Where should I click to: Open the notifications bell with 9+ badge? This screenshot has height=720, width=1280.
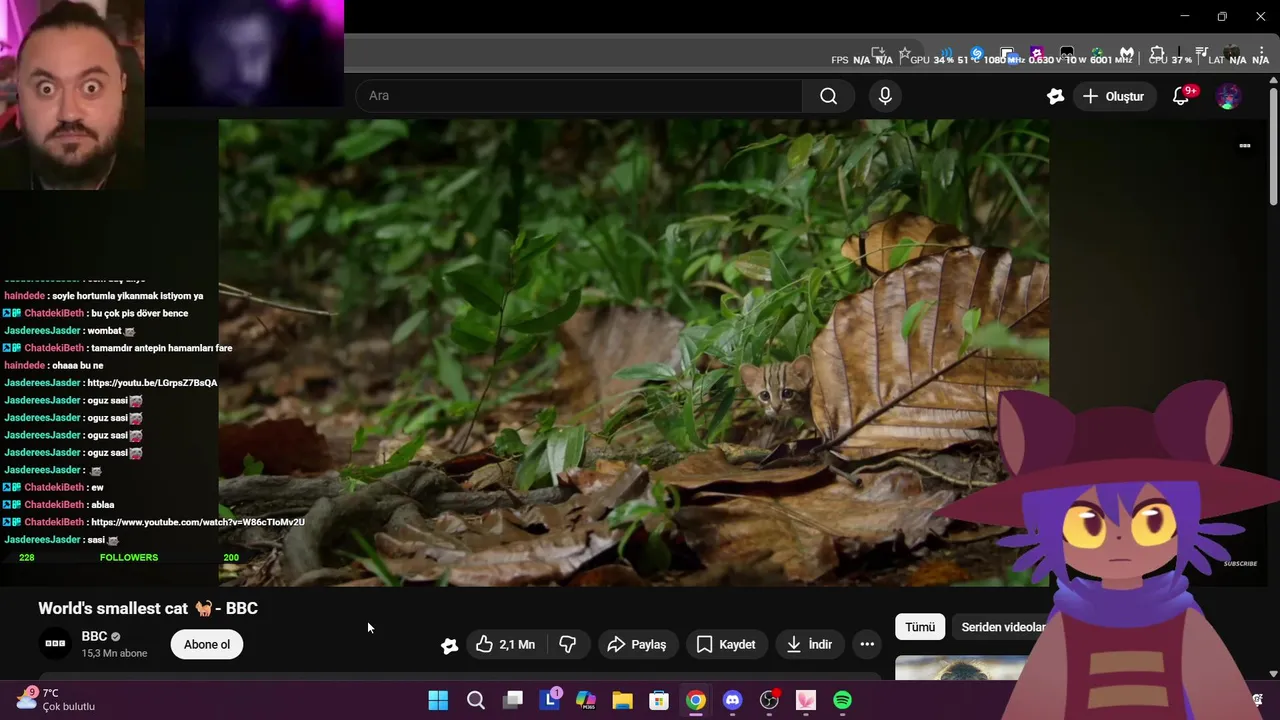pyautogui.click(x=1181, y=96)
